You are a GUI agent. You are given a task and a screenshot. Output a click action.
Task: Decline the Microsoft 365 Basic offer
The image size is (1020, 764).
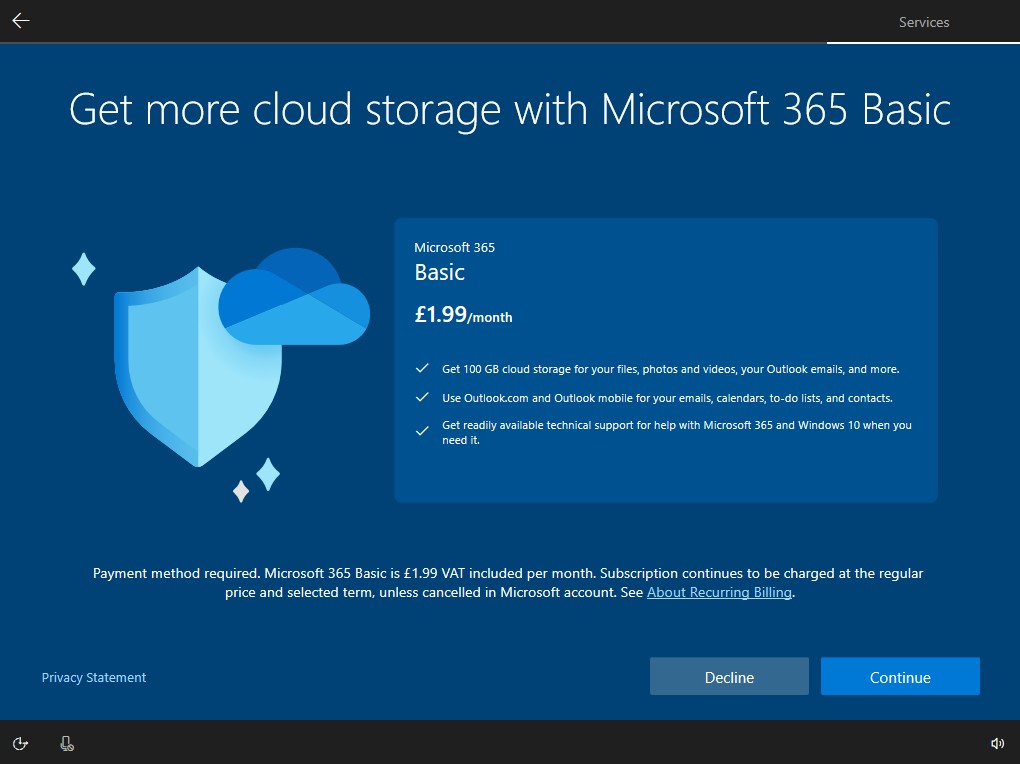coord(729,677)
